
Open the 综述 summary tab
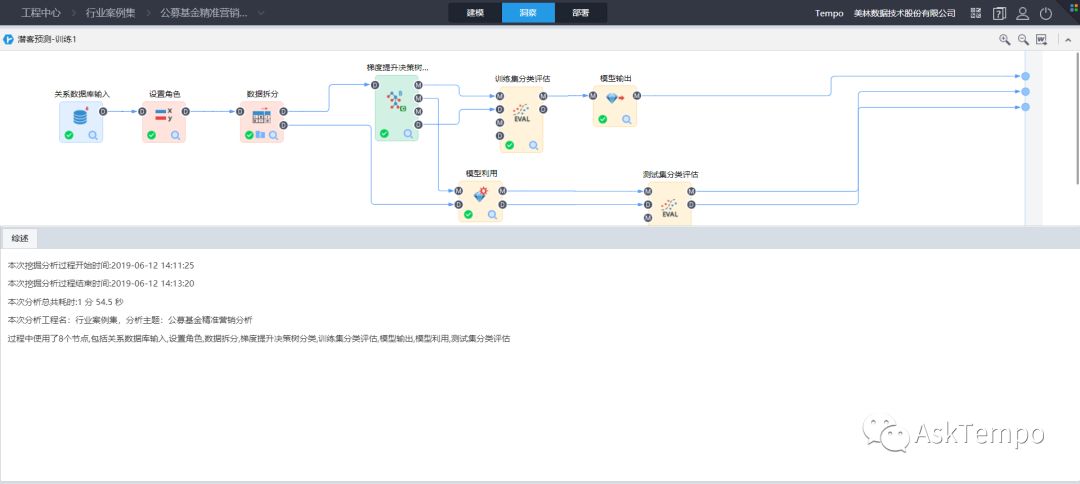coord(20,238)
